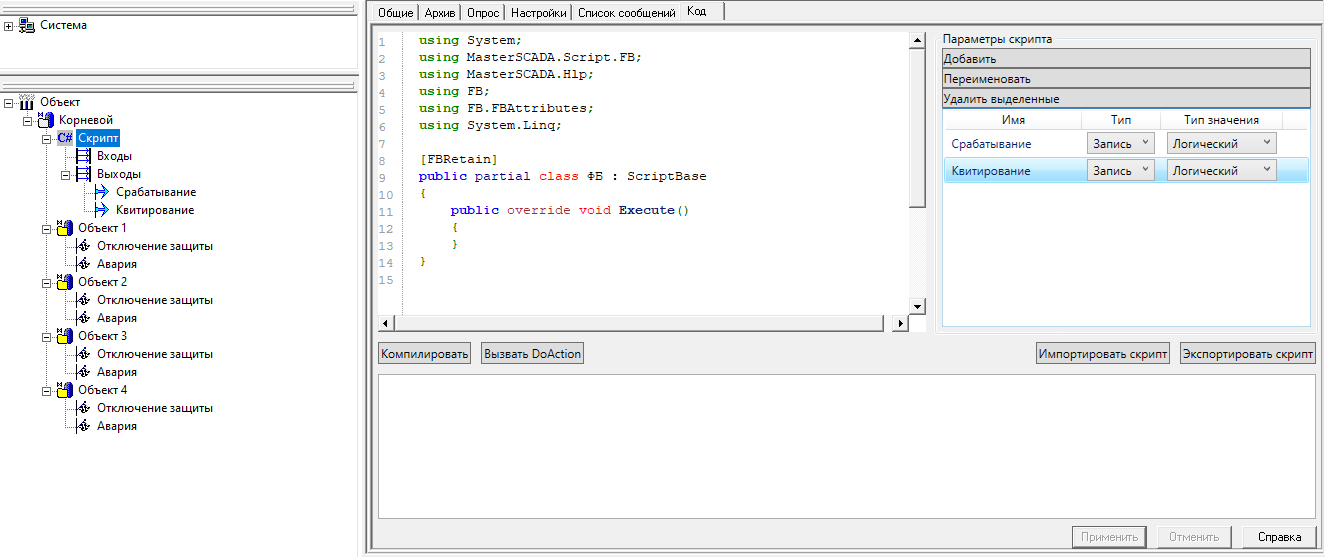Collapse the Объект 2 node
Image resolution: width=1325 pixels, height=557 pixels.
[x=47, y=282]
